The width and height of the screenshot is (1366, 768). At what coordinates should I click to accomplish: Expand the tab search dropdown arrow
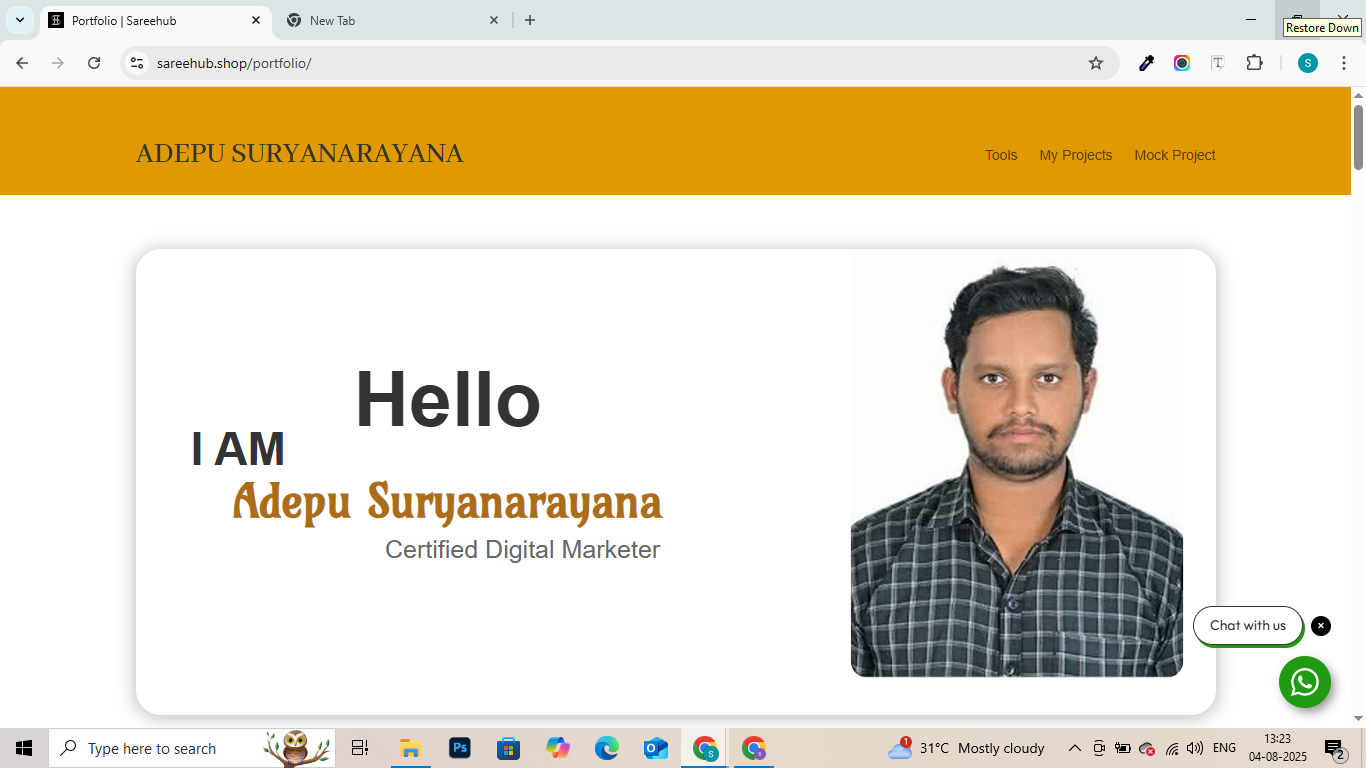pos(20,20)
